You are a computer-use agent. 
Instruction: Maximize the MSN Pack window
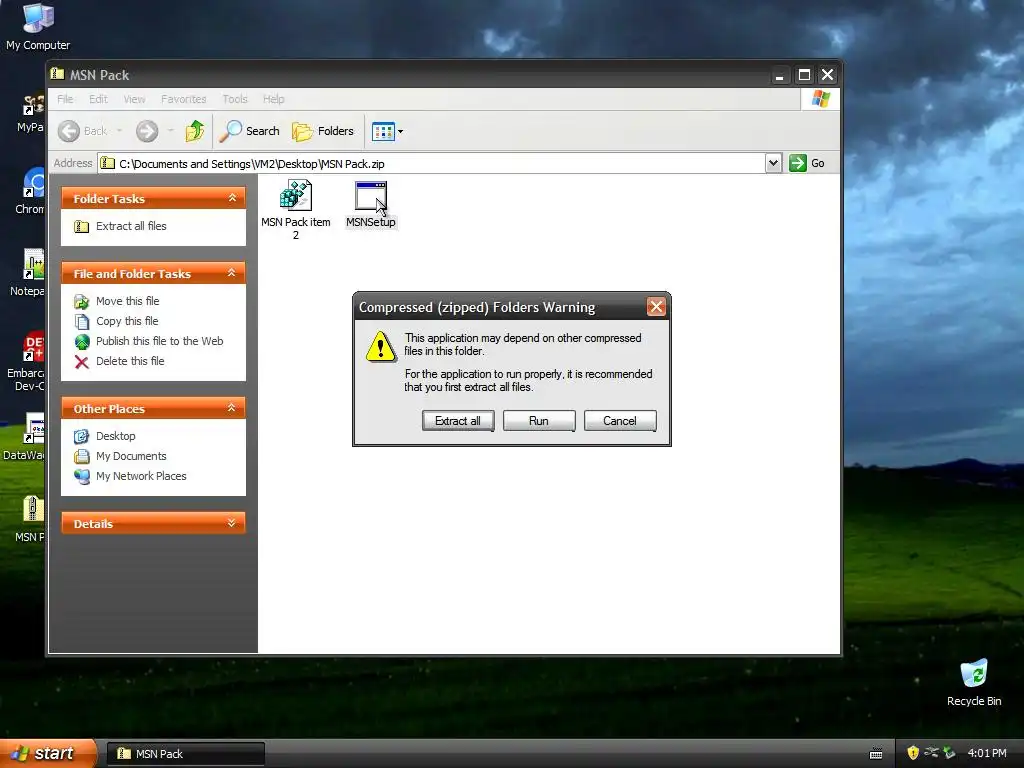(x=804, y=74)
